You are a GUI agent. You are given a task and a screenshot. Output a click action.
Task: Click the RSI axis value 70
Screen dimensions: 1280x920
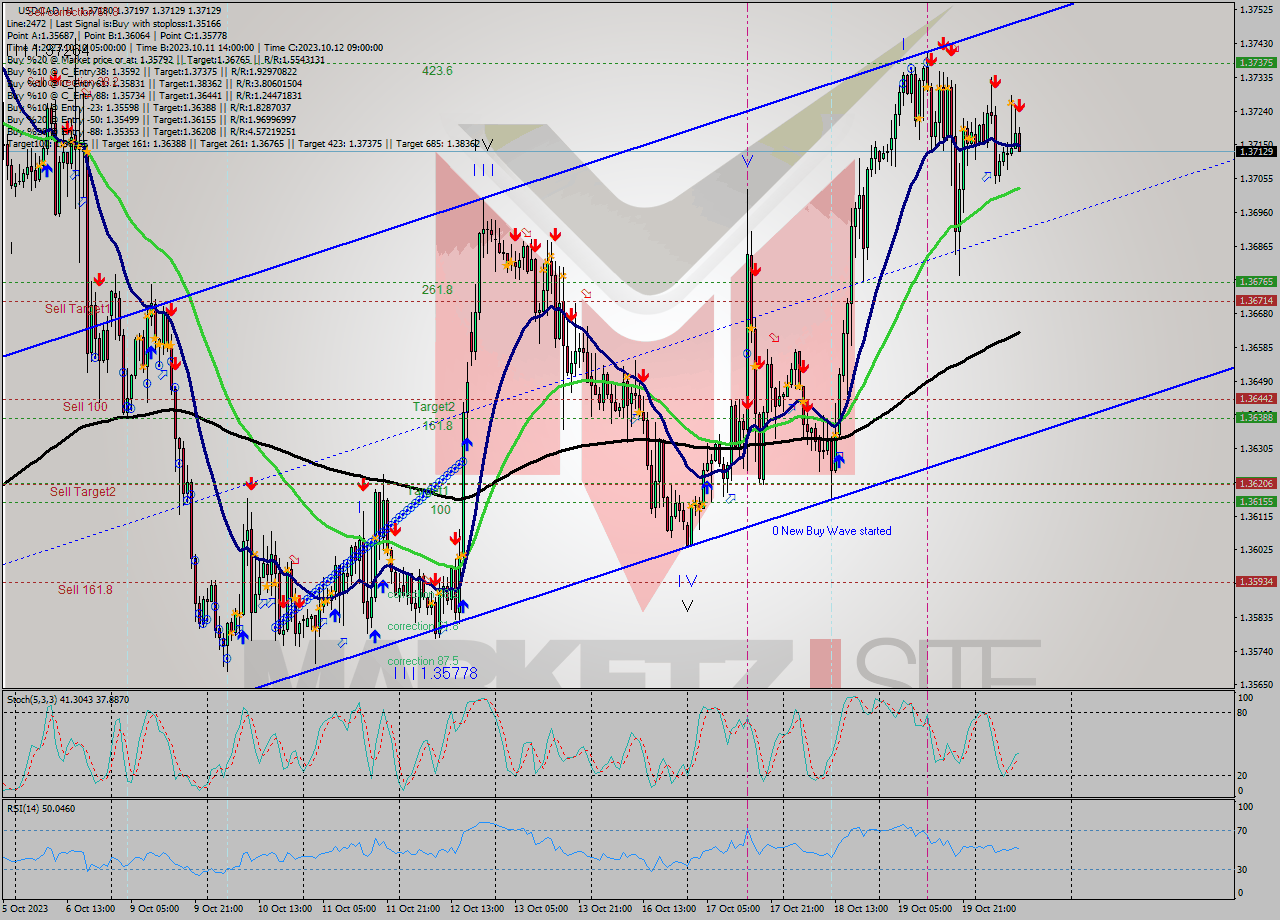point(1244,830)
